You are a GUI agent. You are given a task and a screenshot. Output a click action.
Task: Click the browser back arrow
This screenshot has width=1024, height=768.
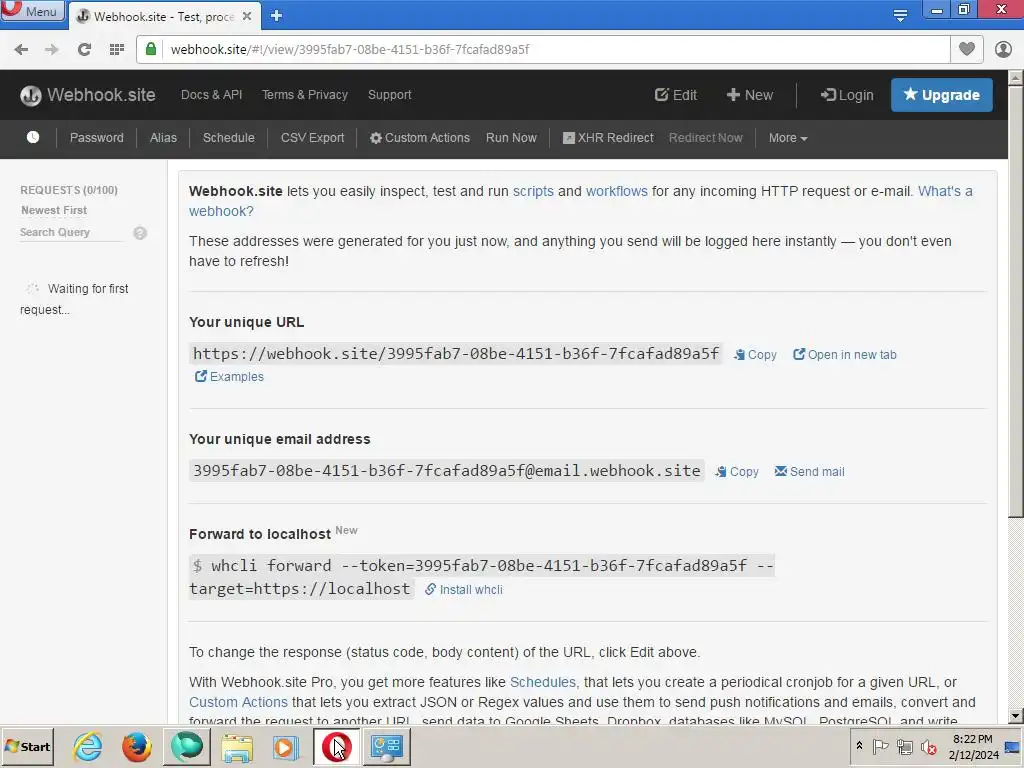click(x=21, y=50)
